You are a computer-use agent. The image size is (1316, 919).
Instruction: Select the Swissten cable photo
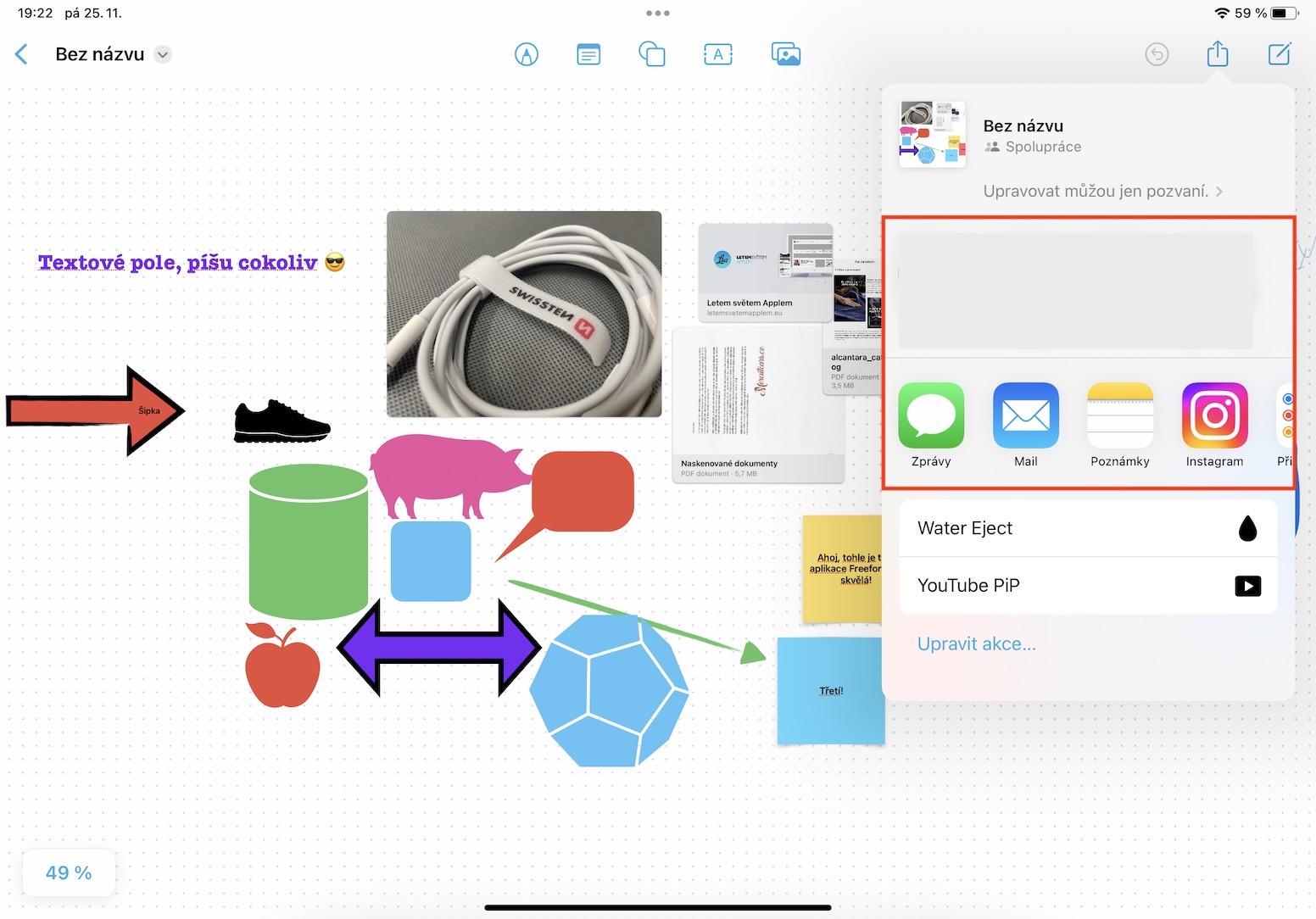point(524,314)
